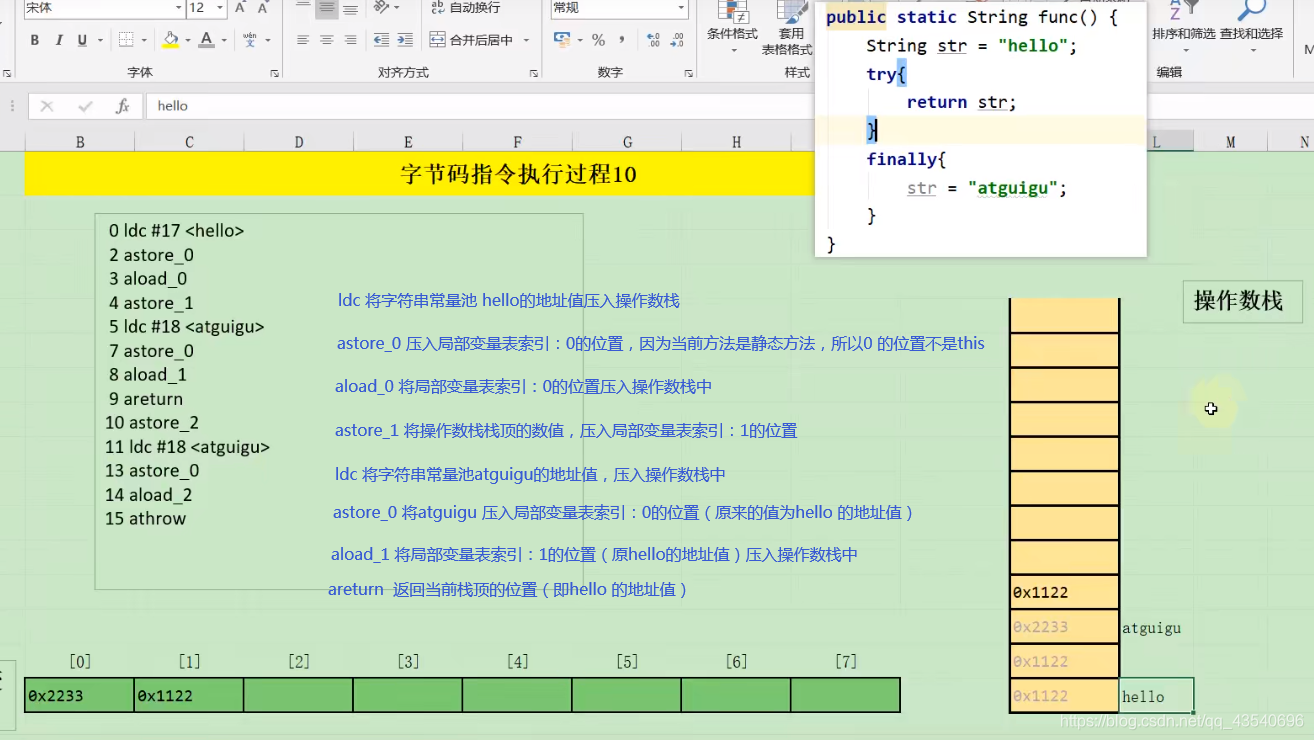Open number group dialog launcher
Image resolution: width=1314 pixels, height=740 pixels.
point(688,74)
